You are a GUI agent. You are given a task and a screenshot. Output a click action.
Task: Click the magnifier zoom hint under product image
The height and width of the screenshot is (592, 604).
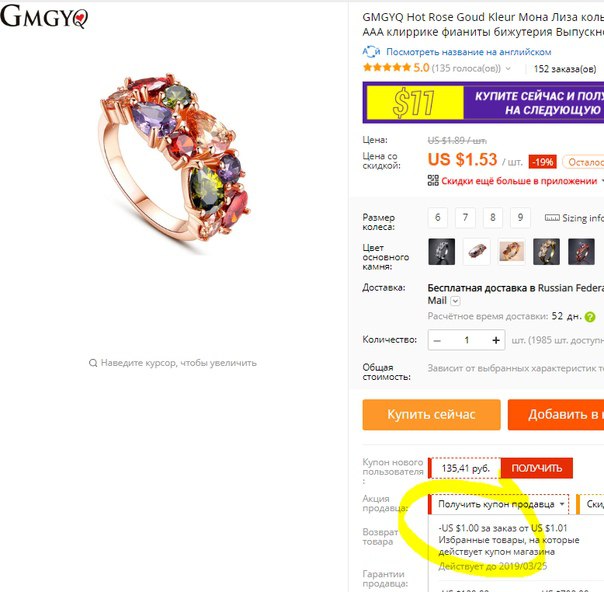93,363
